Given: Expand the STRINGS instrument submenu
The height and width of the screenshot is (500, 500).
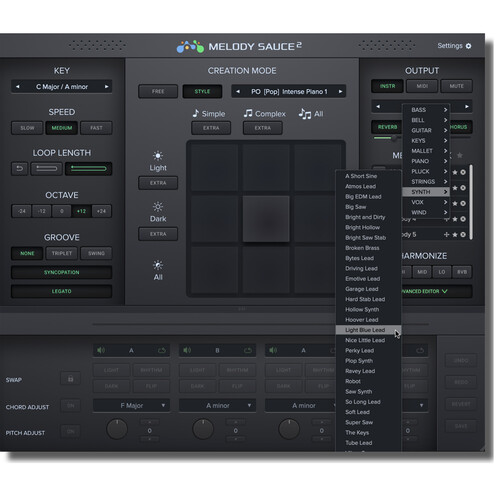Looking at the screenshot, I should pyautogui.click(x=426, y=182).
